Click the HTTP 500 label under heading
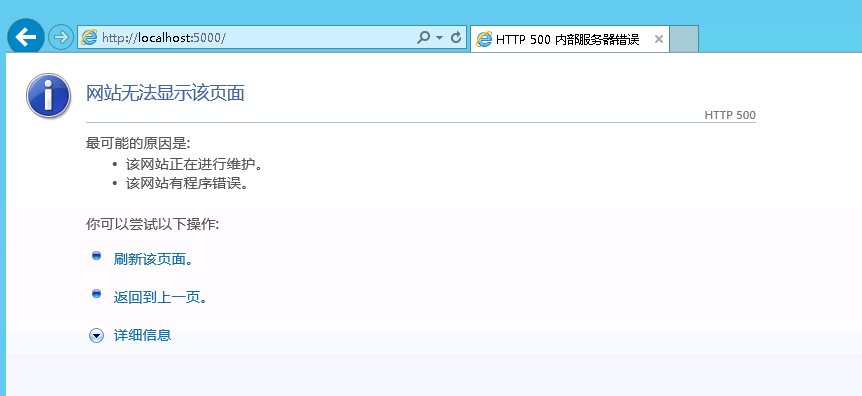The image size is (862, 396). (730, 115)
